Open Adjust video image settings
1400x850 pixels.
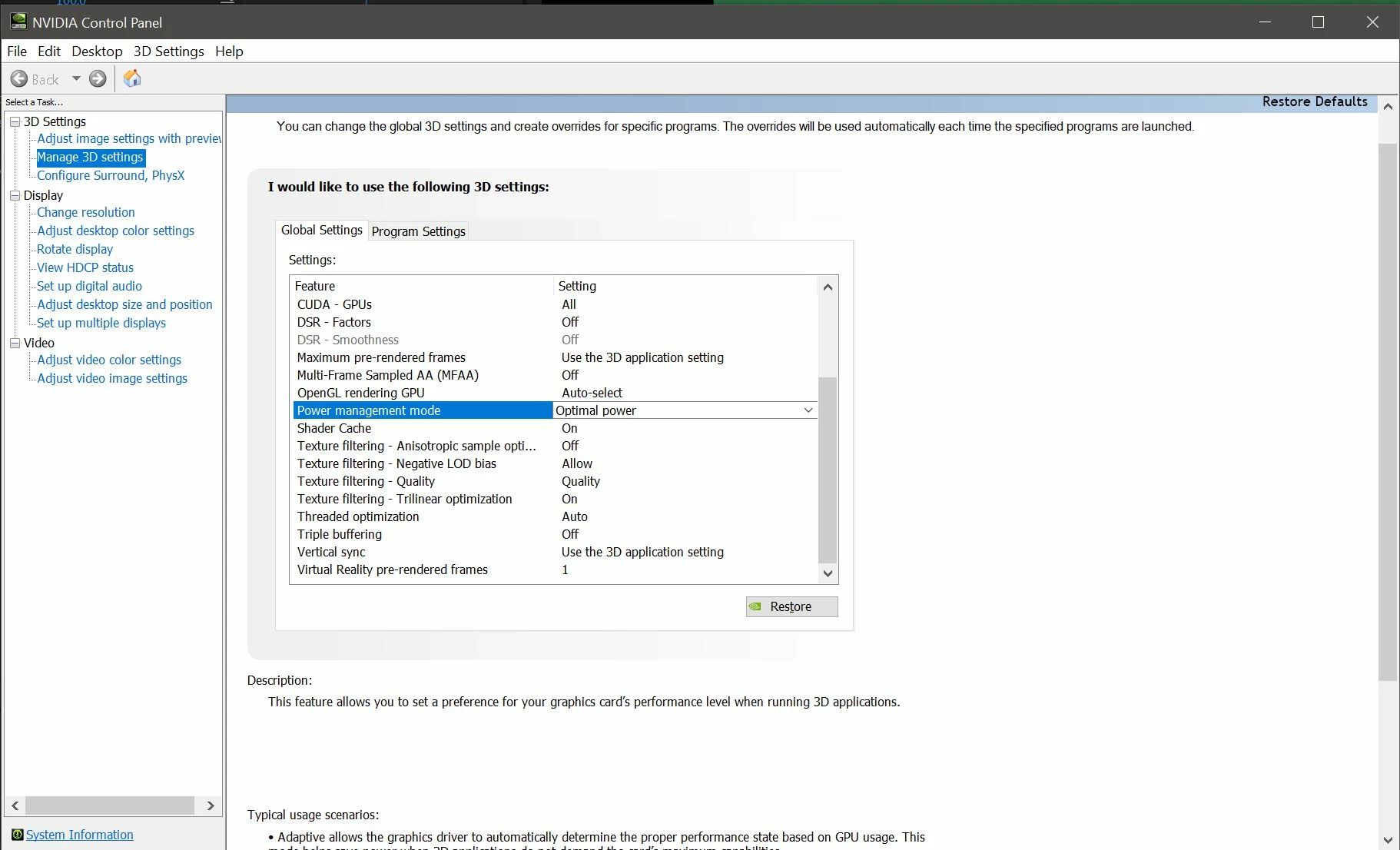pyautogui.click(x=112, y=378)
